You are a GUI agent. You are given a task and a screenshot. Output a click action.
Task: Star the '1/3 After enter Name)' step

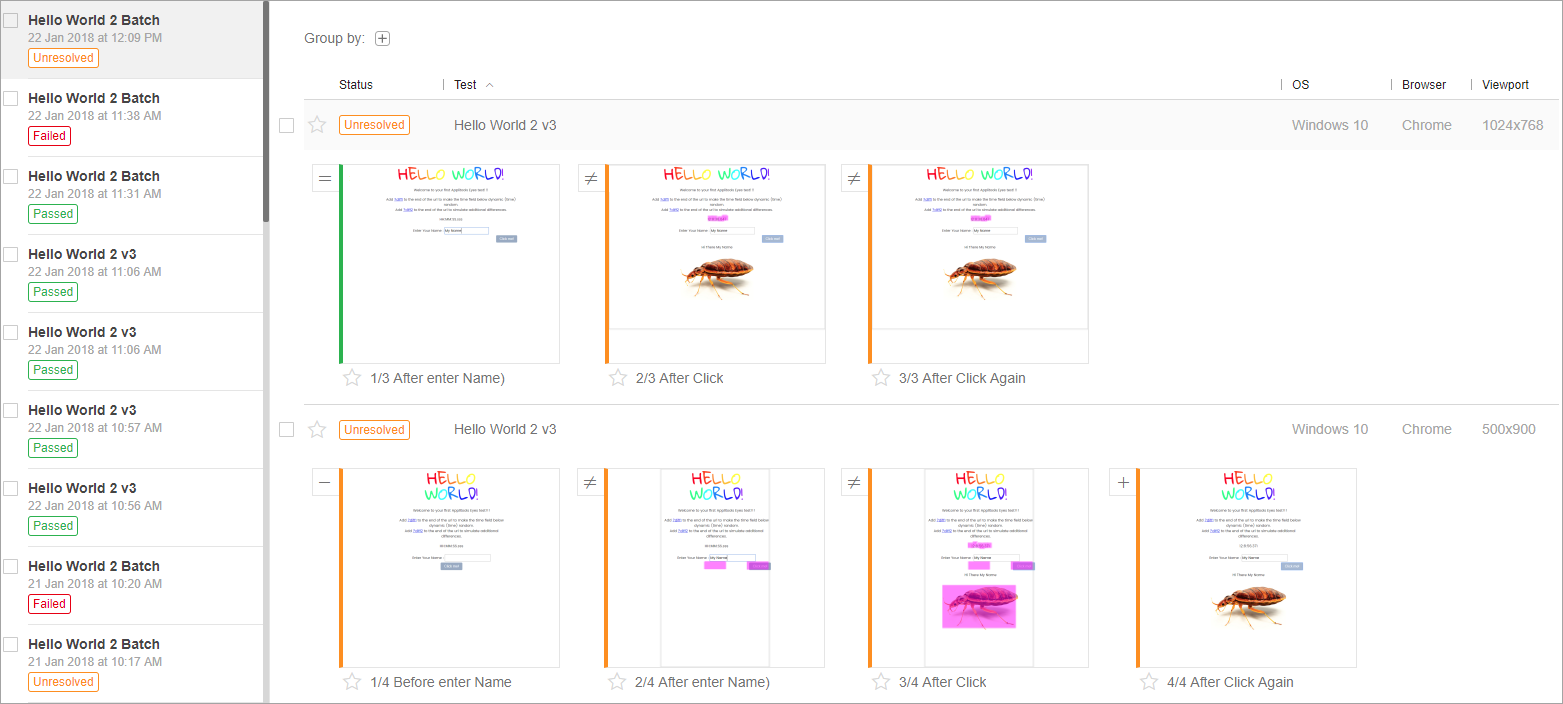pyautogui.click(x=352, y=378)
